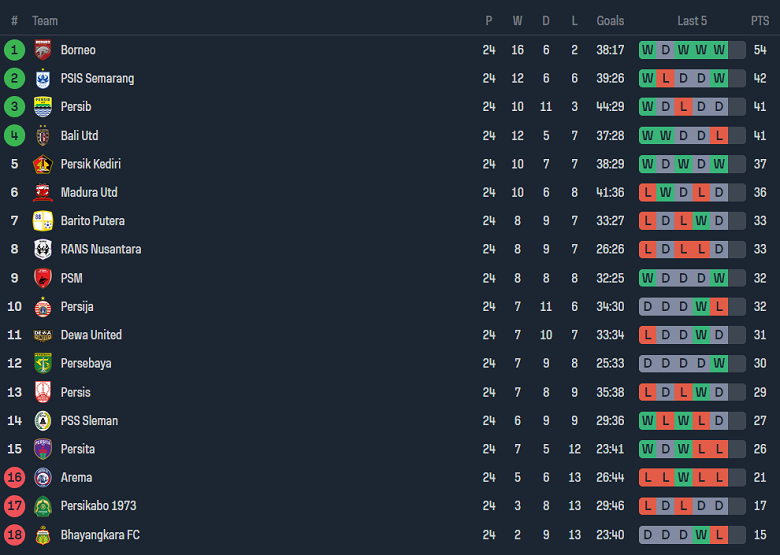Click the PSS Sleman club logo
Image resolution: width=780 pixels, height=555 pixels.
pyautogui.click(x=42, y=420)
